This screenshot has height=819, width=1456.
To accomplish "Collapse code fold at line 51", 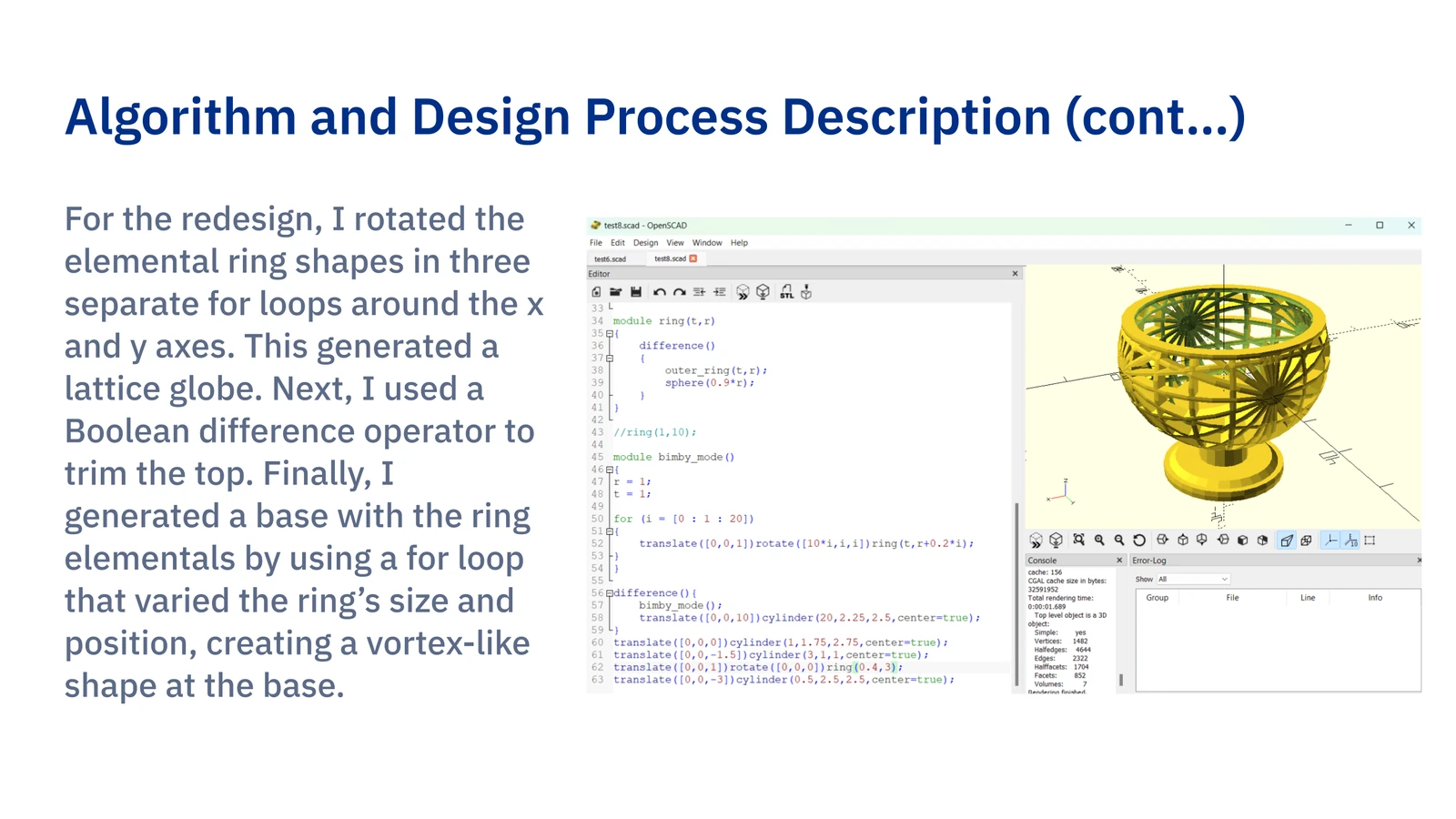I will 610,531.
